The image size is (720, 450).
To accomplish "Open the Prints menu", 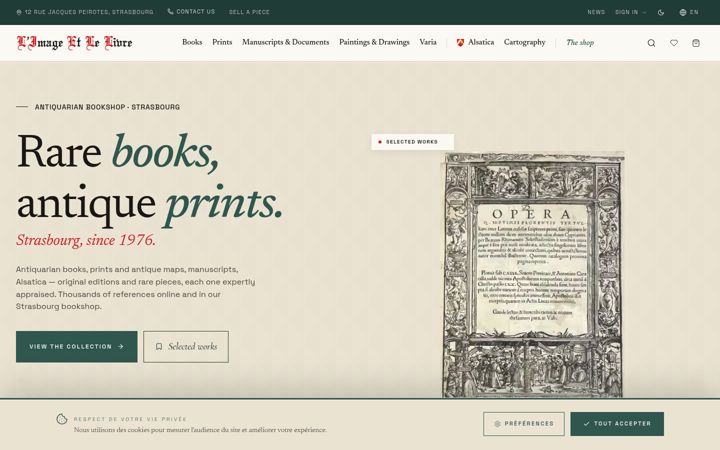I will click(x=222, y=42).
